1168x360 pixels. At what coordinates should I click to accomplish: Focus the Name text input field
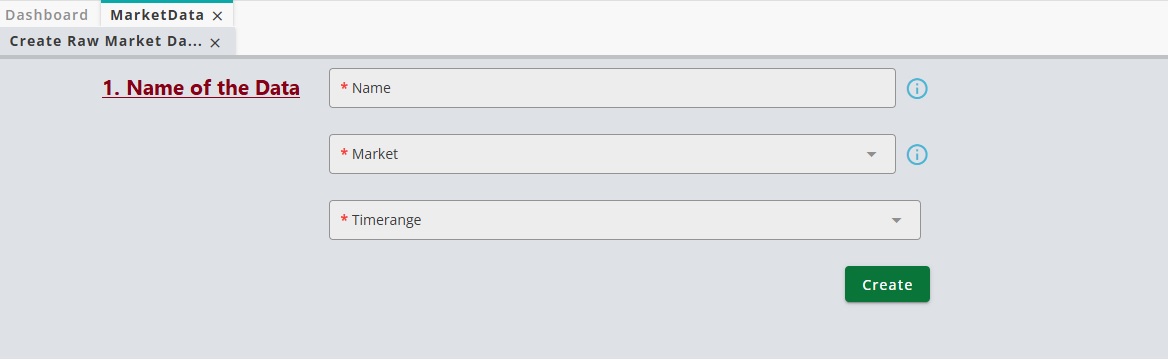tap(612, 88)
